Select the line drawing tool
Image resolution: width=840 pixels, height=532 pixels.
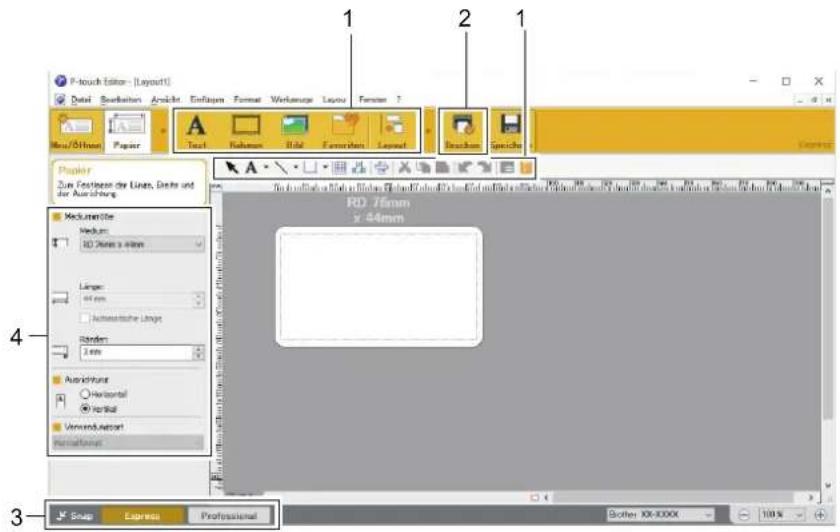281,168
